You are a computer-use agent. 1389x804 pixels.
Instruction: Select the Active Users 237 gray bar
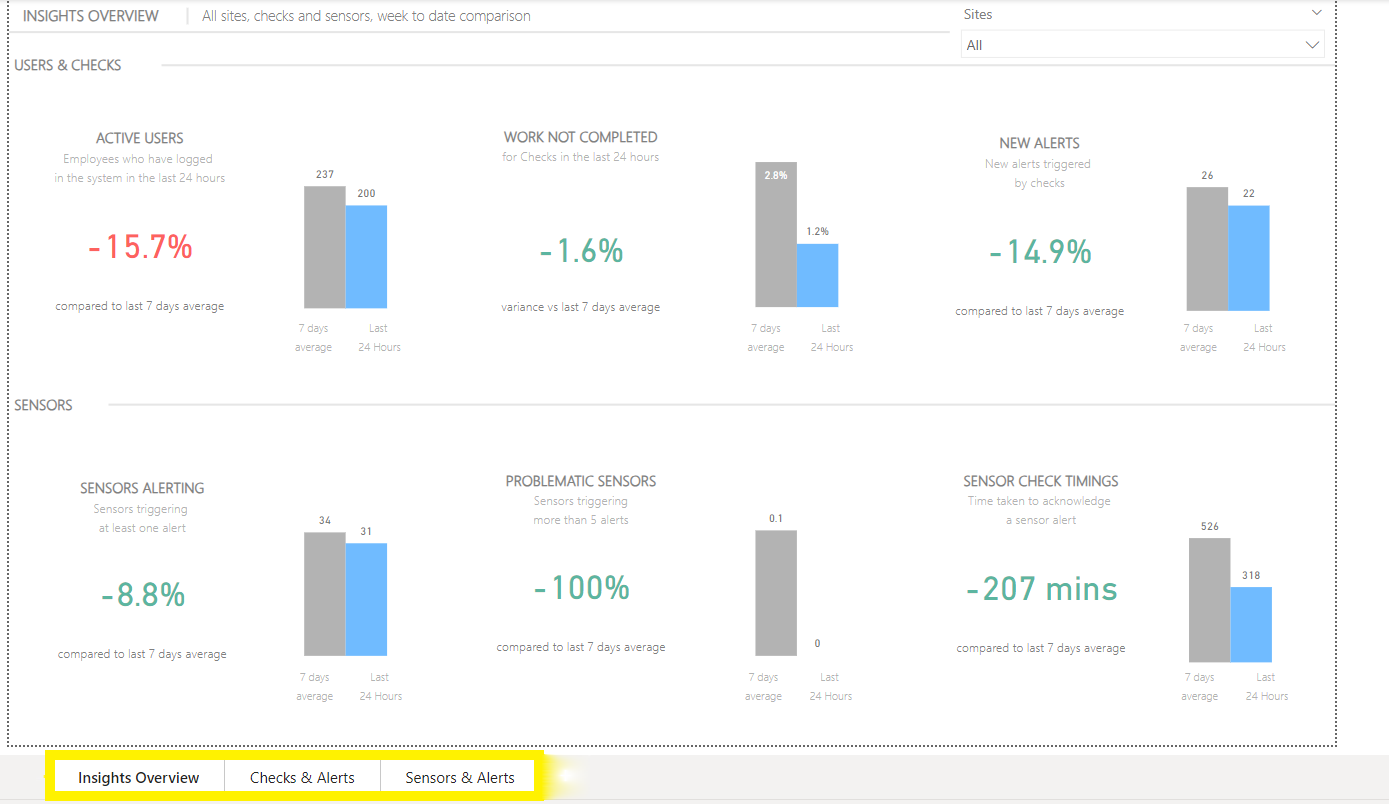325,247
